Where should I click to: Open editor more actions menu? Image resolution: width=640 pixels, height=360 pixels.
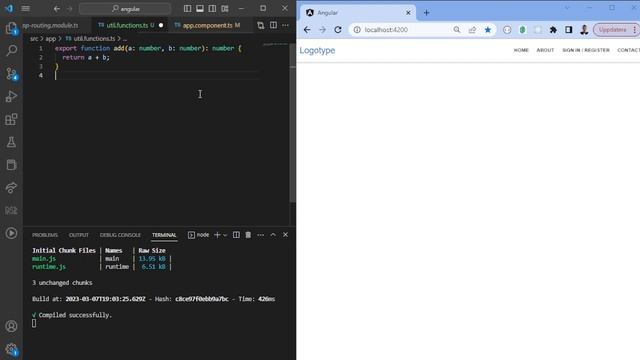[285, 25]
